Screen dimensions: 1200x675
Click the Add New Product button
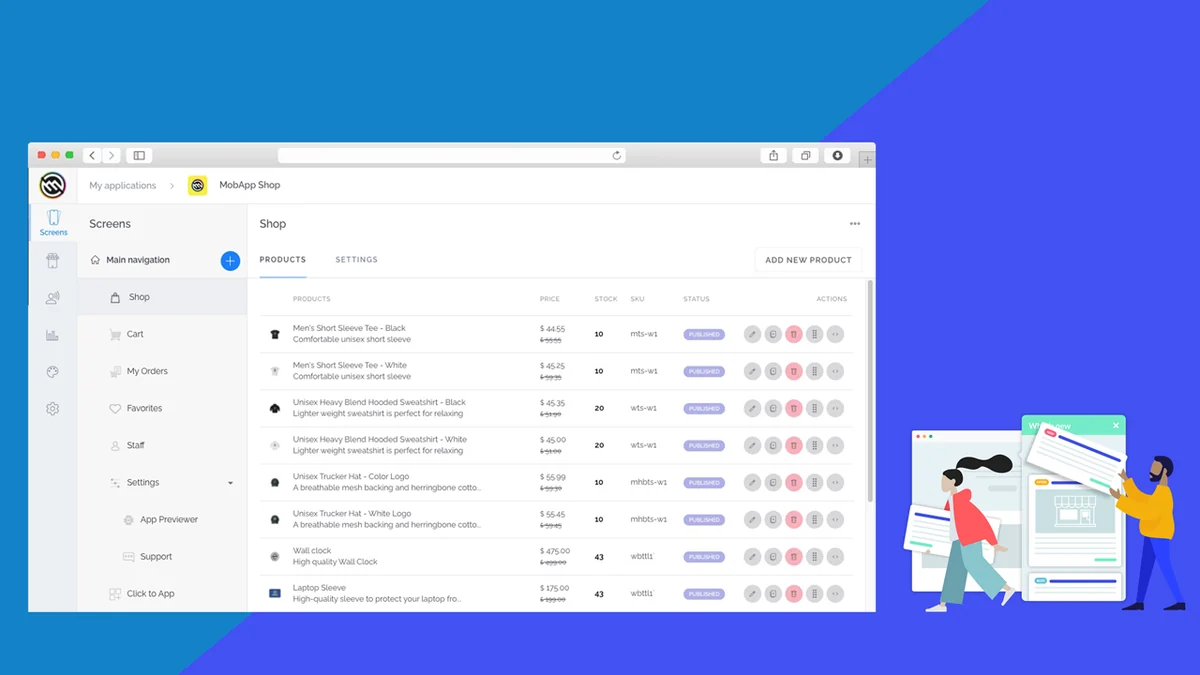pyautogui.click(x=808, y=259)
